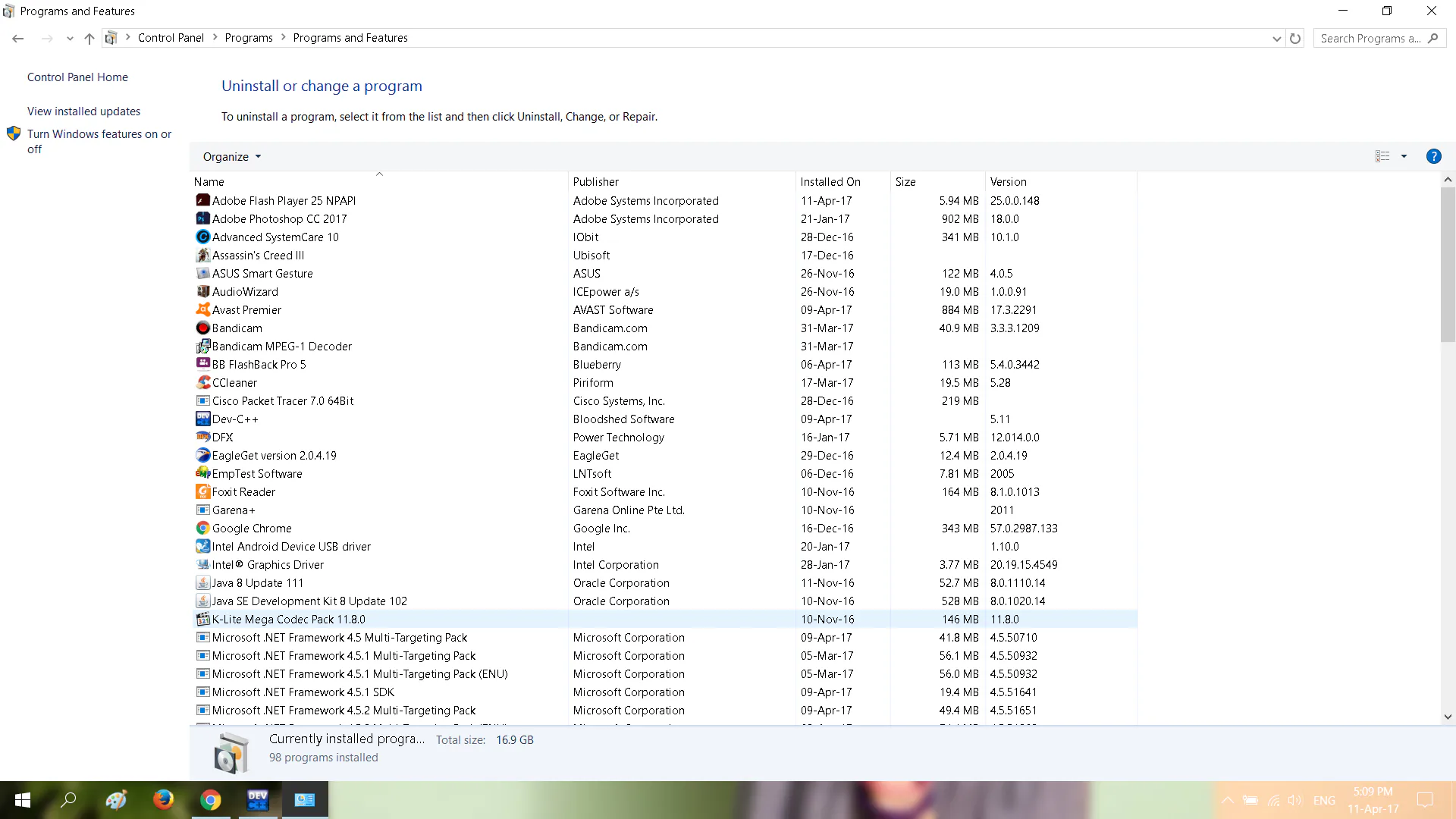This screenshot has width=1456, height=819.
Task: Select Assassin's Creed III row
Action: click(x=663, y=255)
